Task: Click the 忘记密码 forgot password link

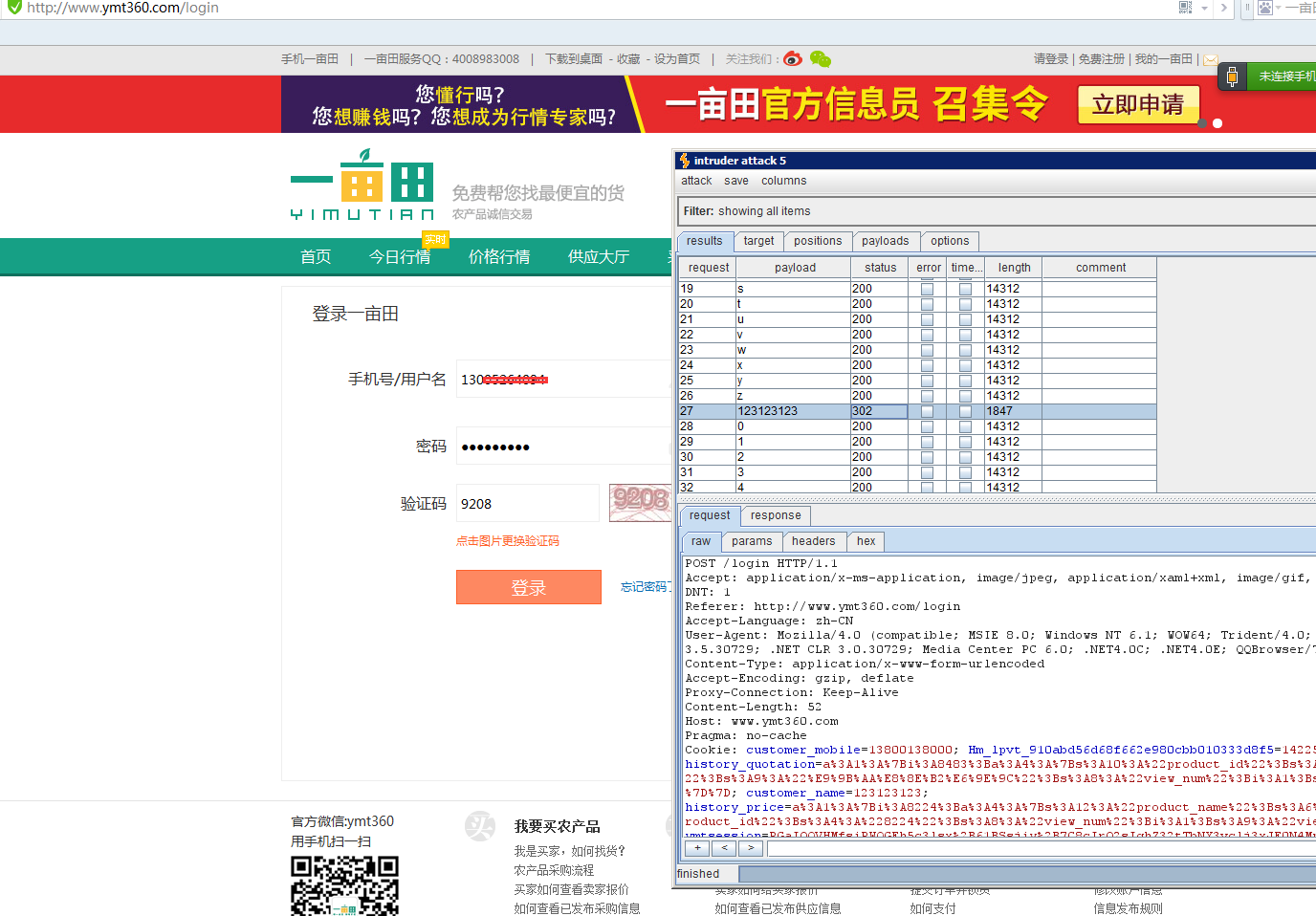Action: [x=645, y=586]
